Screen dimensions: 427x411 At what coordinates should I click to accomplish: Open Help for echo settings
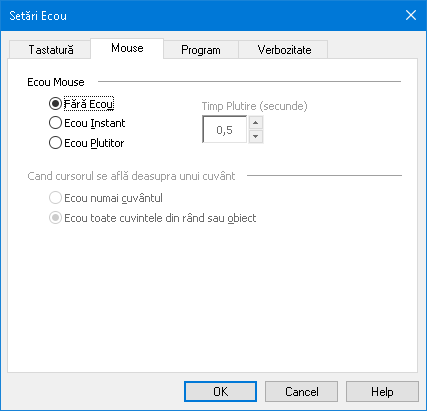tap(382, 392)
